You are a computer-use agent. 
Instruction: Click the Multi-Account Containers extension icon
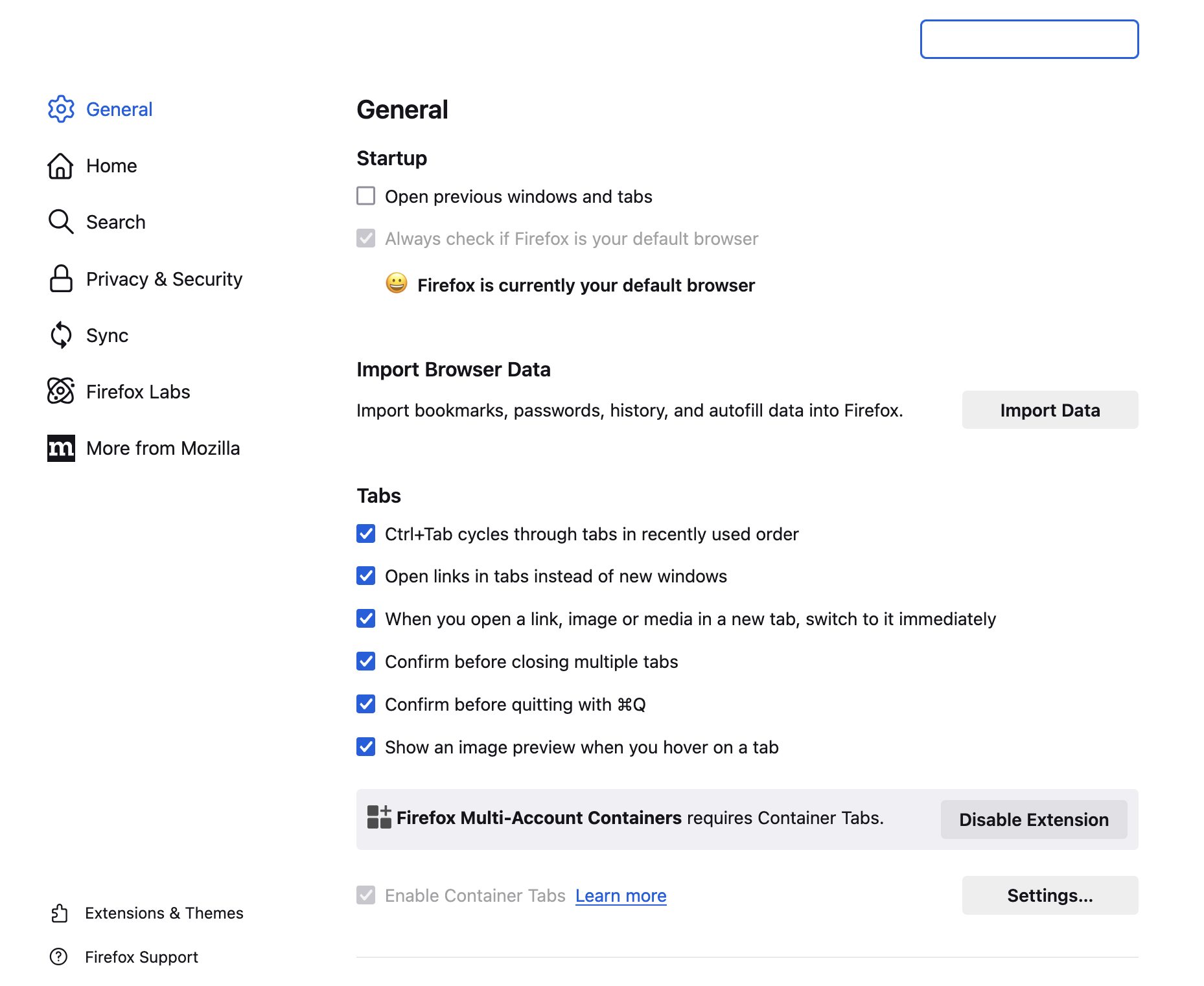[x=379, y=818]
